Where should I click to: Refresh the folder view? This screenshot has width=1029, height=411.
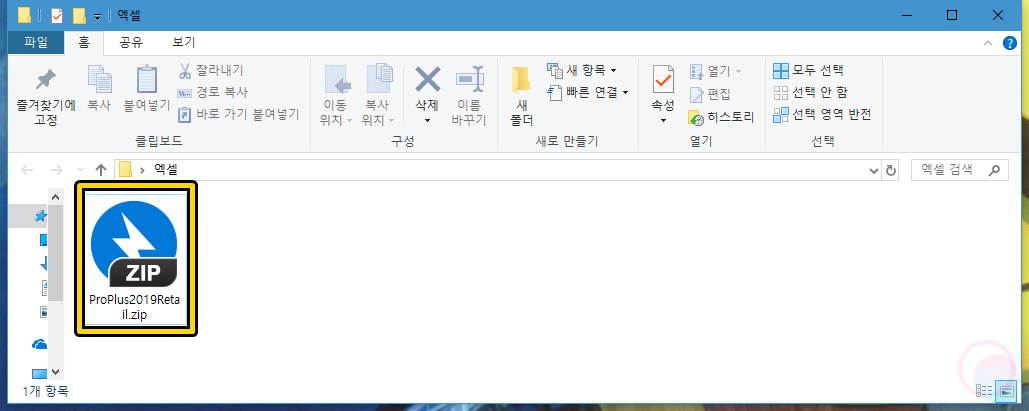[x=891, y=171]
